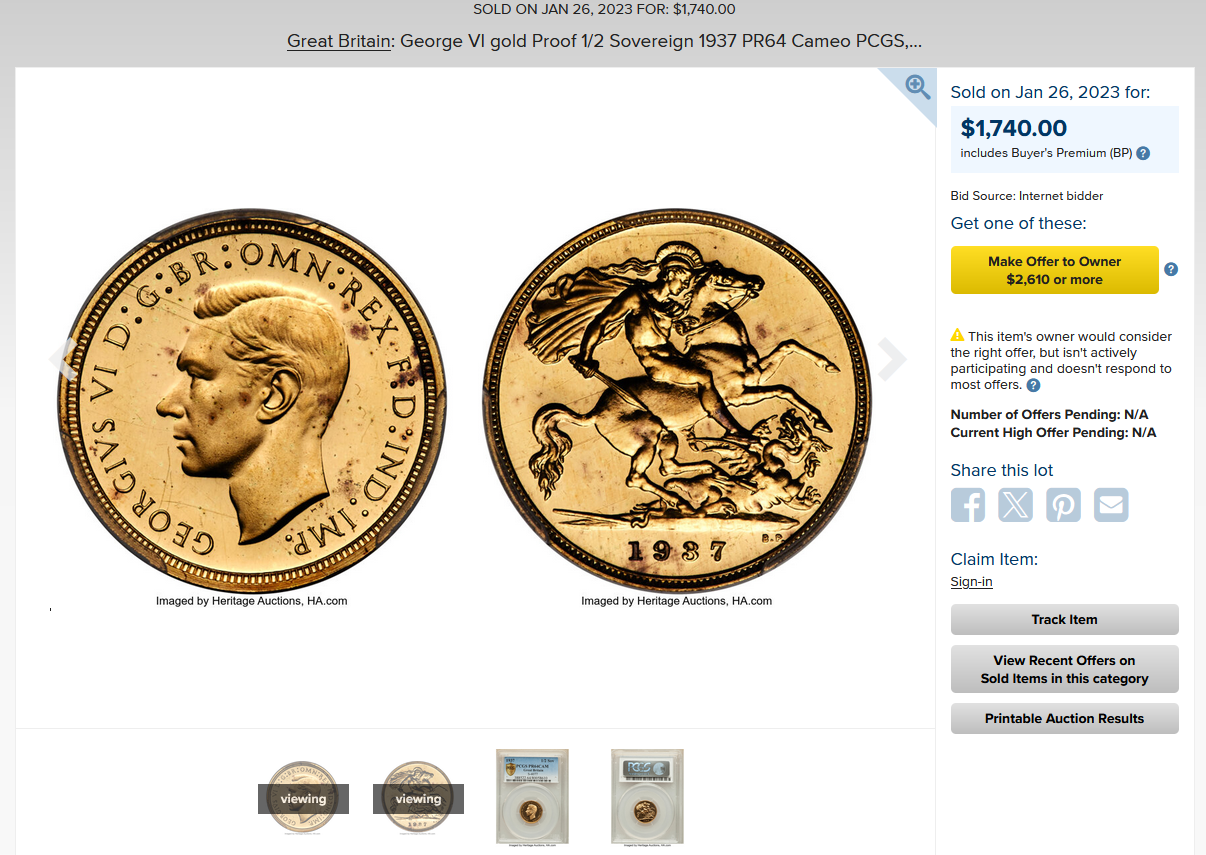Select the obverse coin thumbnail
Image resolution: width=1206 pixels, height=855 pixels.
coord(303,797)
